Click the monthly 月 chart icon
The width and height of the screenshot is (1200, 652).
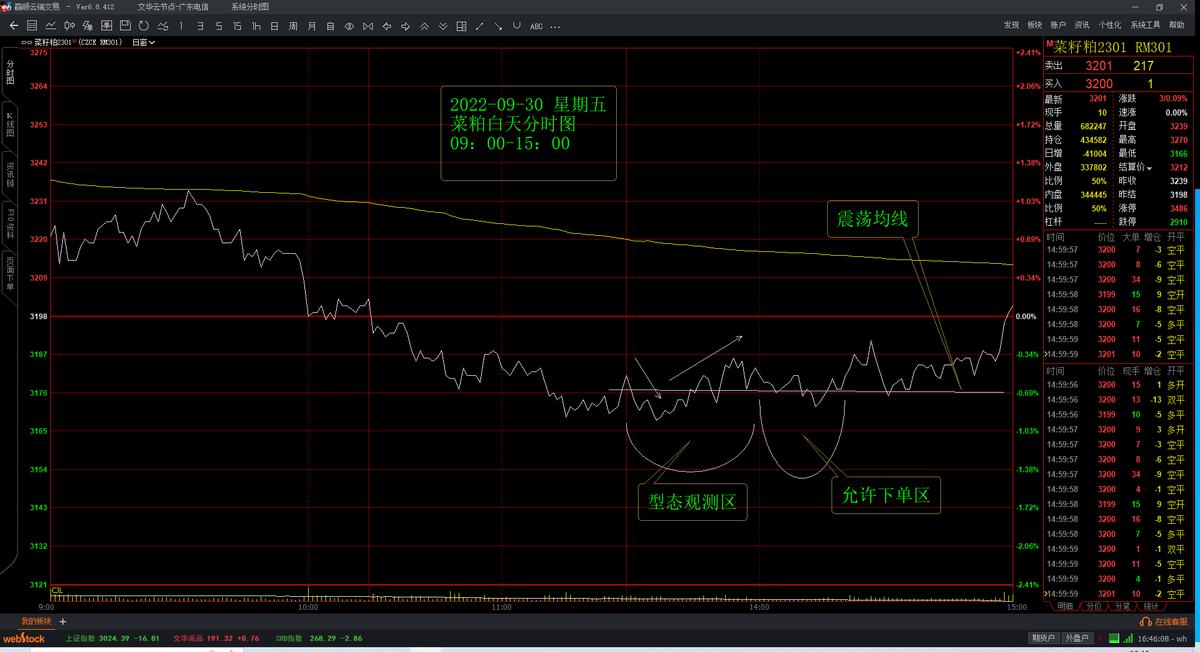coord(310,26)
